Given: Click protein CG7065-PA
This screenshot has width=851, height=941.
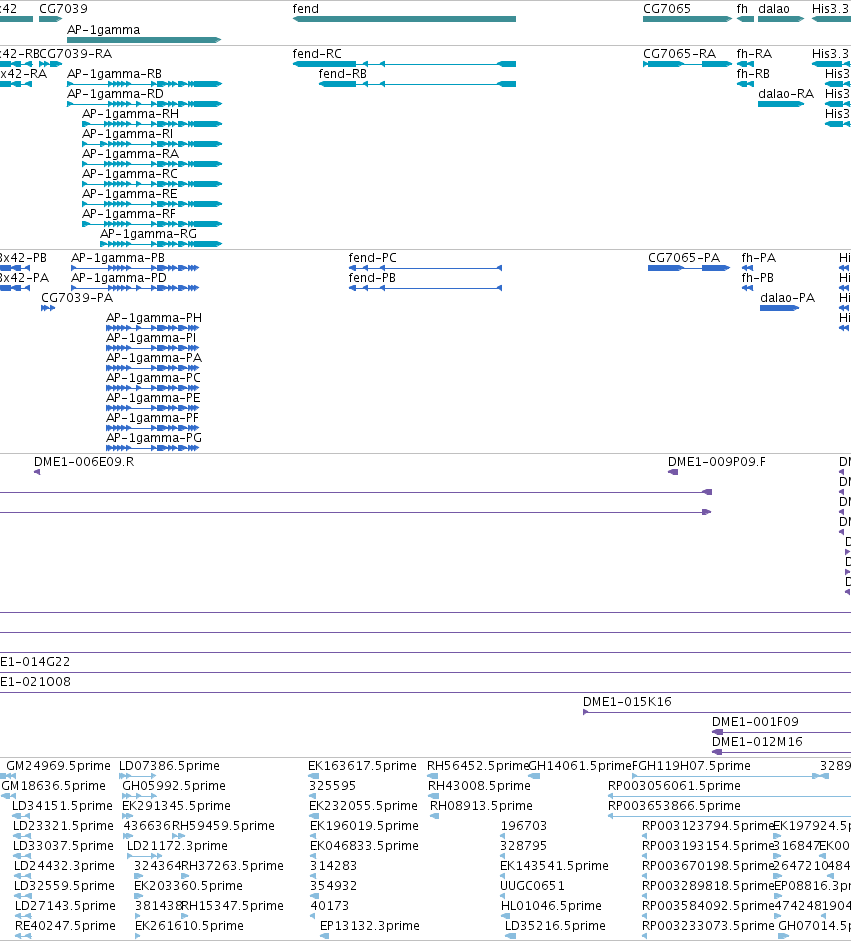Looking at the screenshot, I should (x=689, y=268).
